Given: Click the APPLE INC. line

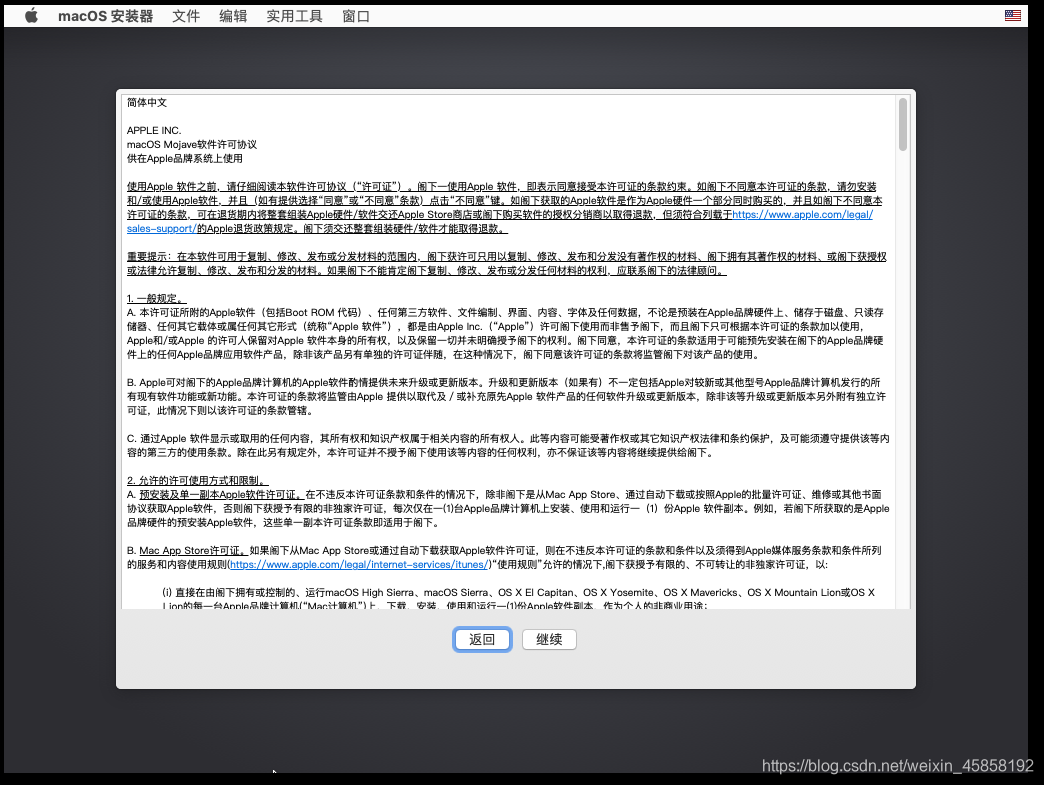Looking at the screenshot, I should pyautogui.click(x=154, y=131).
